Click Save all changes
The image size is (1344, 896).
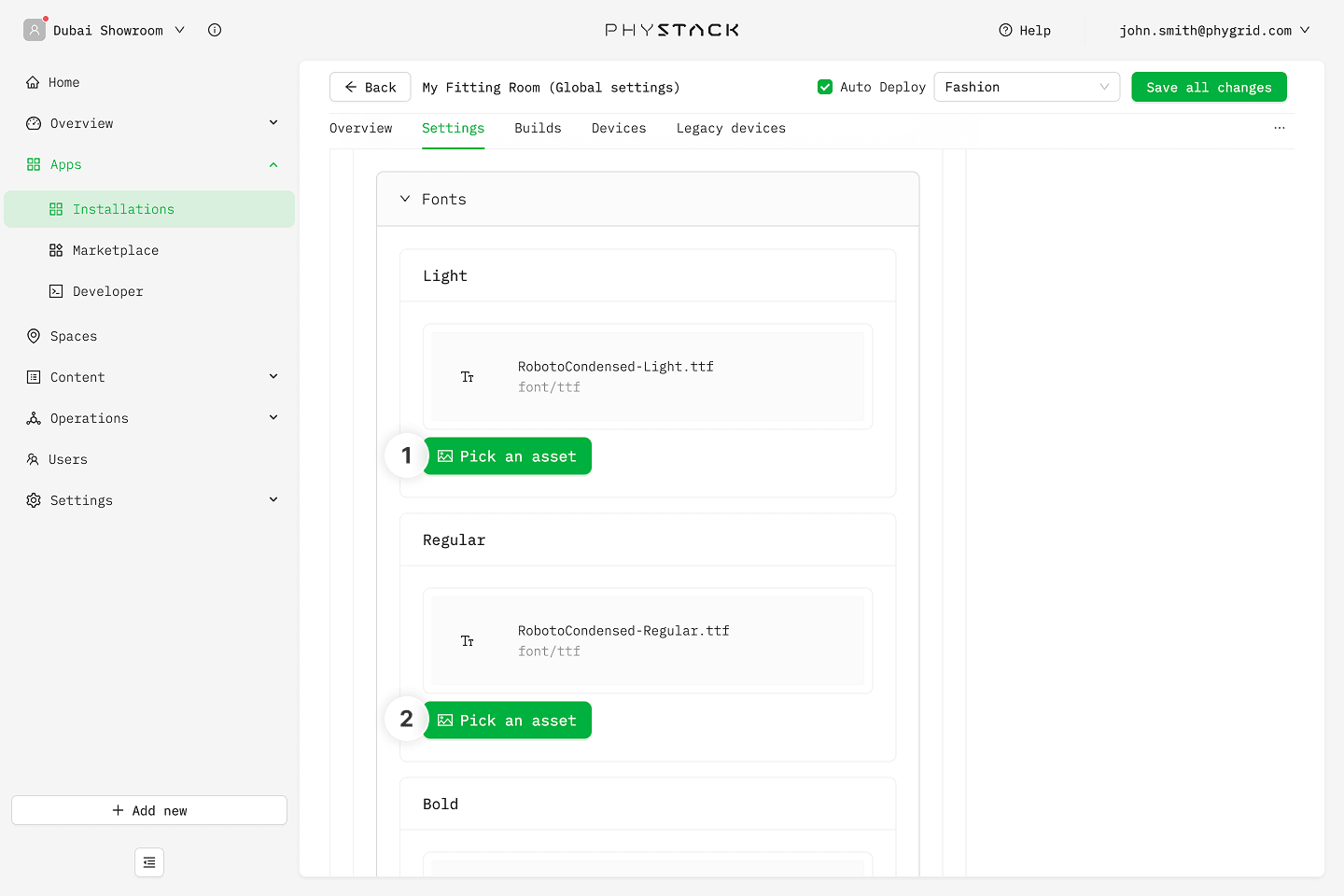1209,87
